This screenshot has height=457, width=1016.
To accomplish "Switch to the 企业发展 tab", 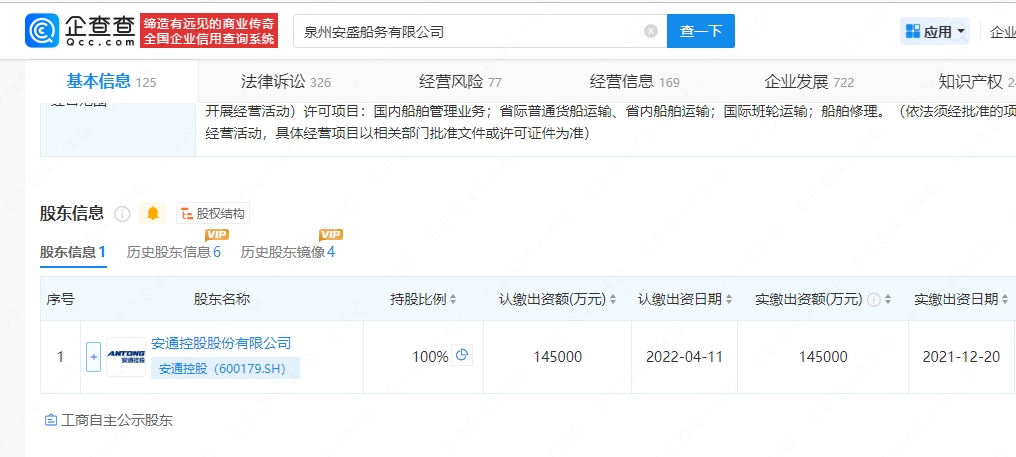I will [809, 82].
